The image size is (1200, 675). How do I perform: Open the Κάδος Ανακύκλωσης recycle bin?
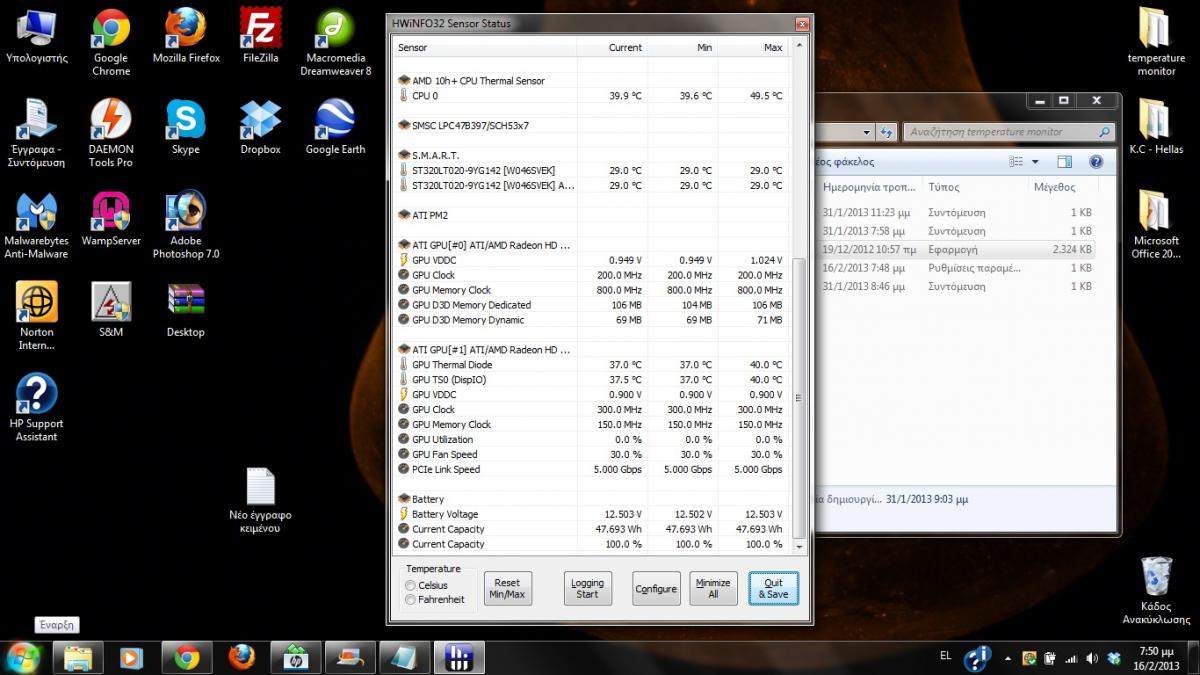(x=1155, y=590)
